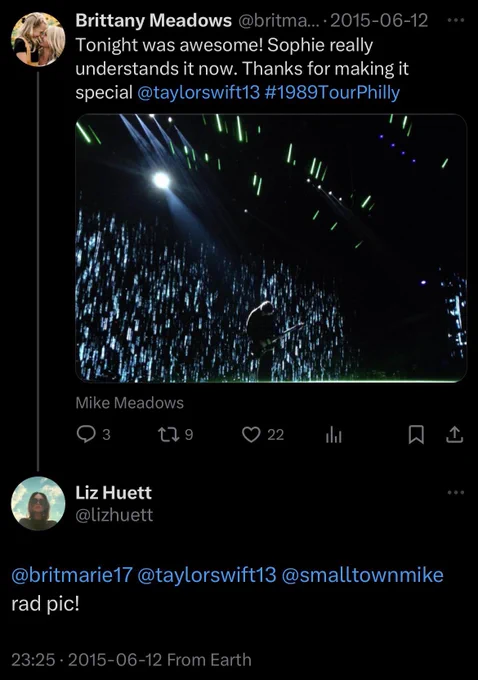
Task: View analytics bar chart icon
Action: click(334, 435)
